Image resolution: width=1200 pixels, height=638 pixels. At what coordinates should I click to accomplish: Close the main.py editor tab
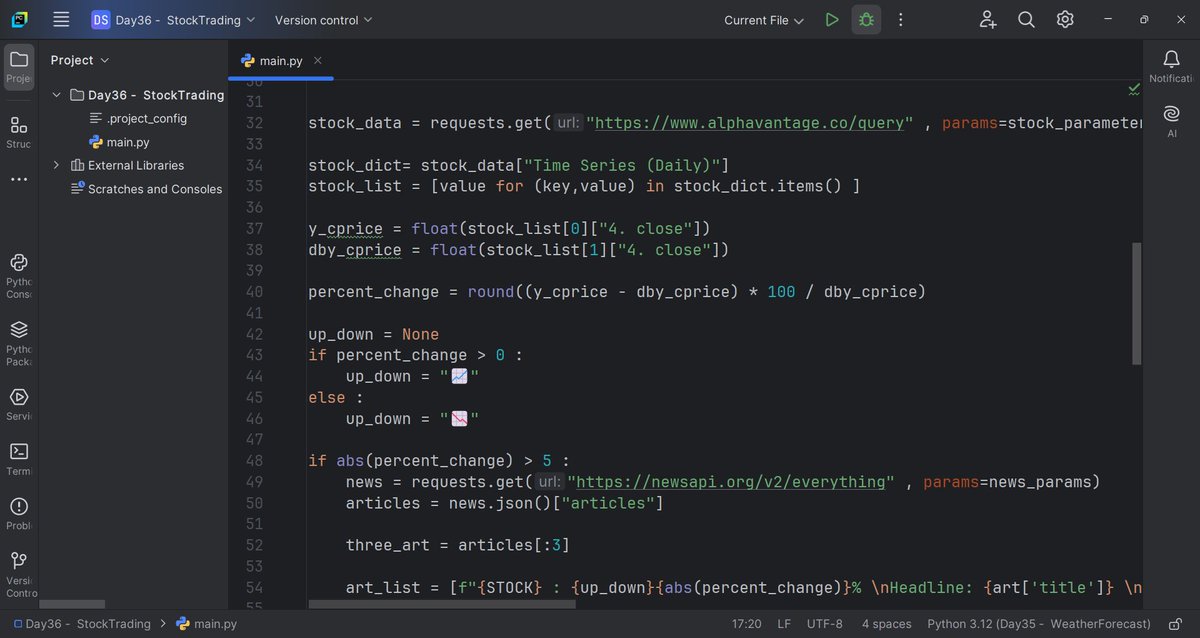tap(318, 61)
